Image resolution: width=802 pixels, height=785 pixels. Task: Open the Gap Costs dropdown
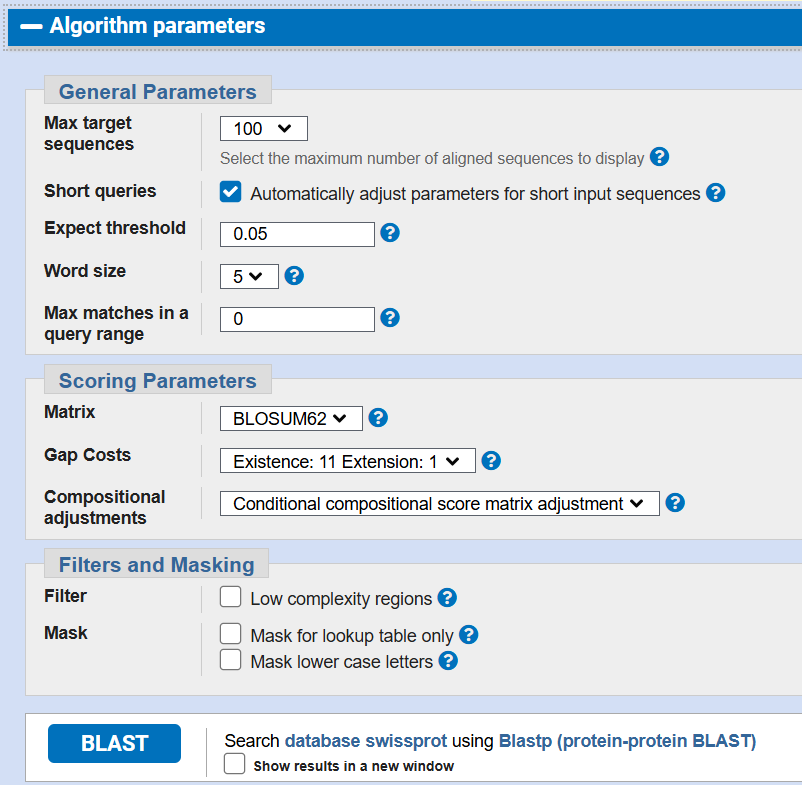pos(347,460)
